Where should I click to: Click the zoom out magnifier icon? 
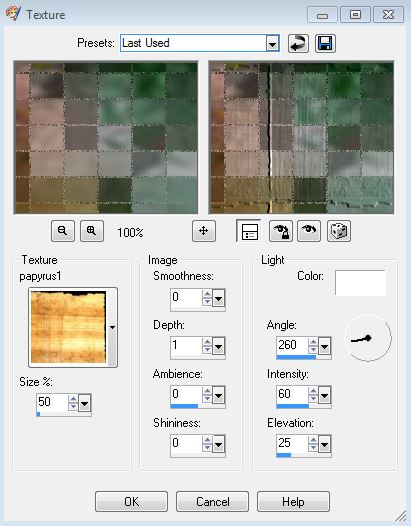click(x=63, y=231)
